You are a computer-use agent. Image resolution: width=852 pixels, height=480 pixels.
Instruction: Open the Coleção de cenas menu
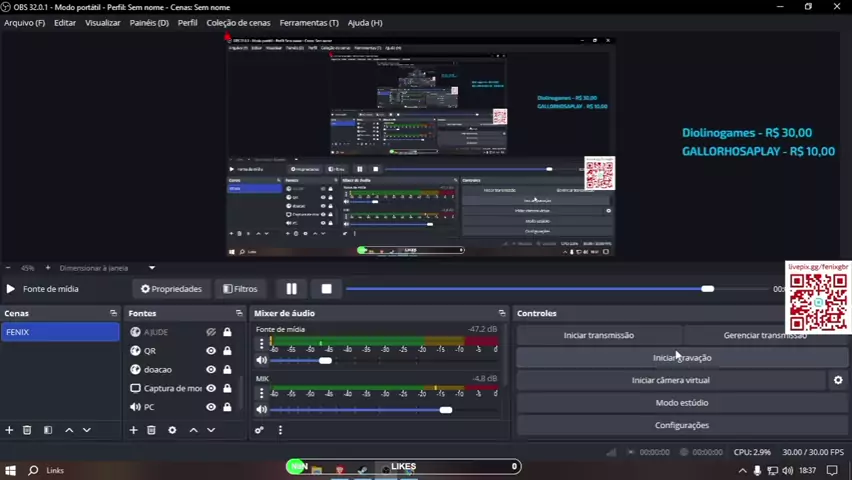(238, 22)
